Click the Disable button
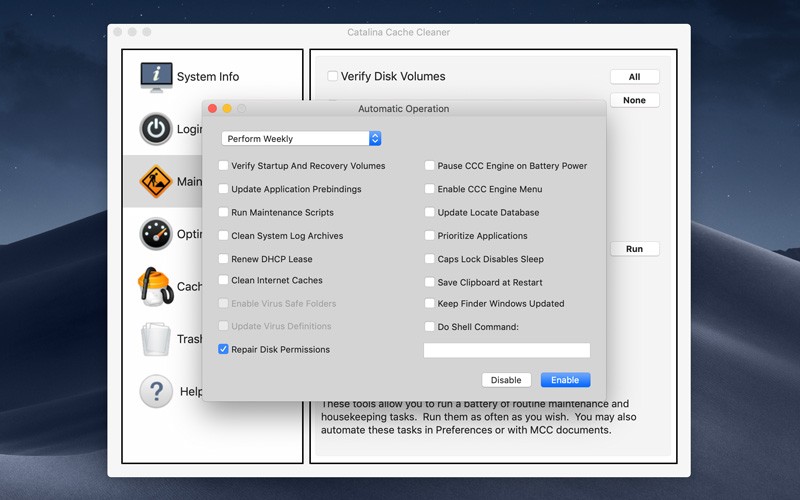The width and height of the screenshot is (800, 500). (506, 380)
